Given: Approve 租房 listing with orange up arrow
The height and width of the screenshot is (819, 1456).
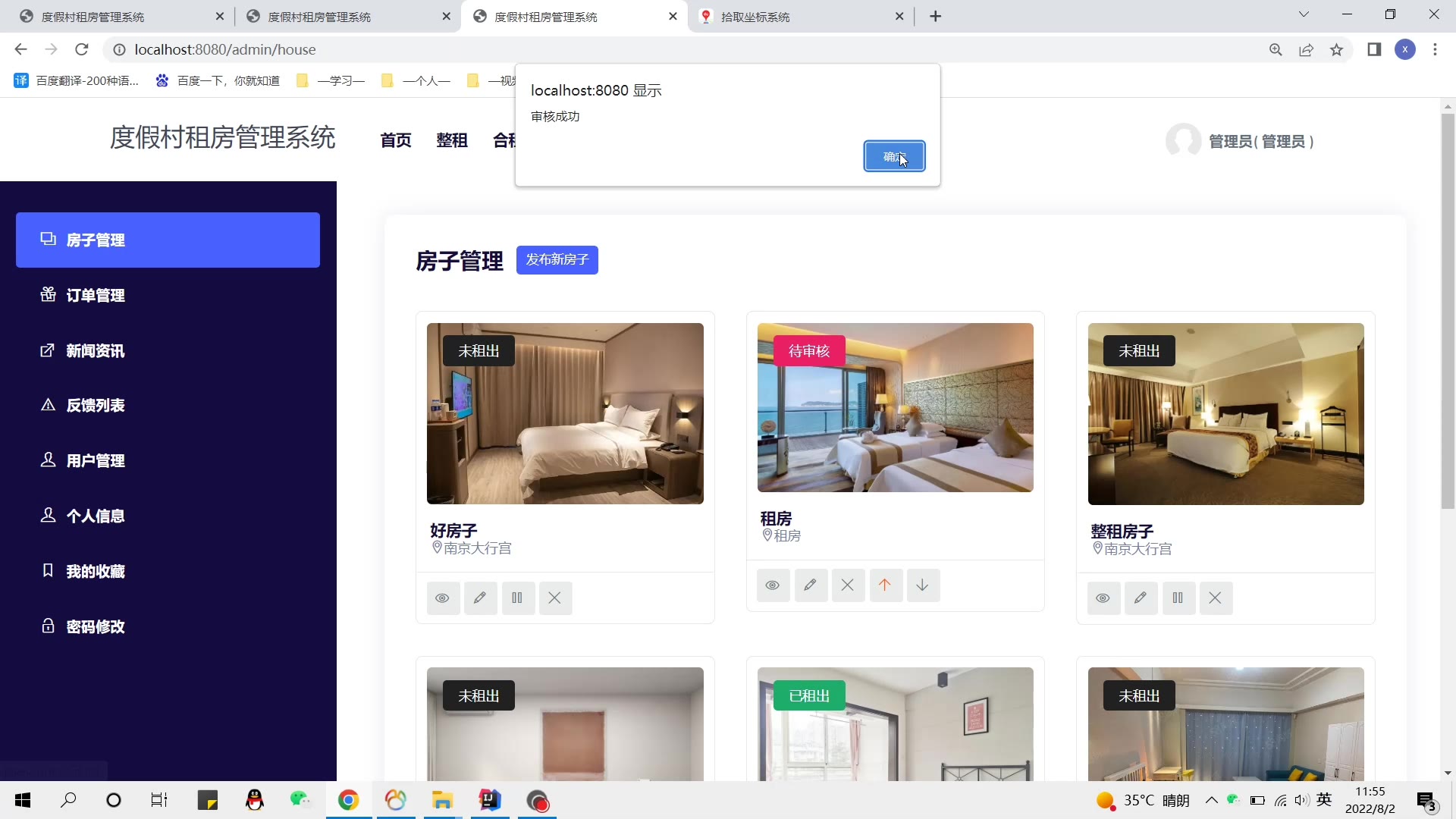Looking at the screenshot, I should 884,585.
